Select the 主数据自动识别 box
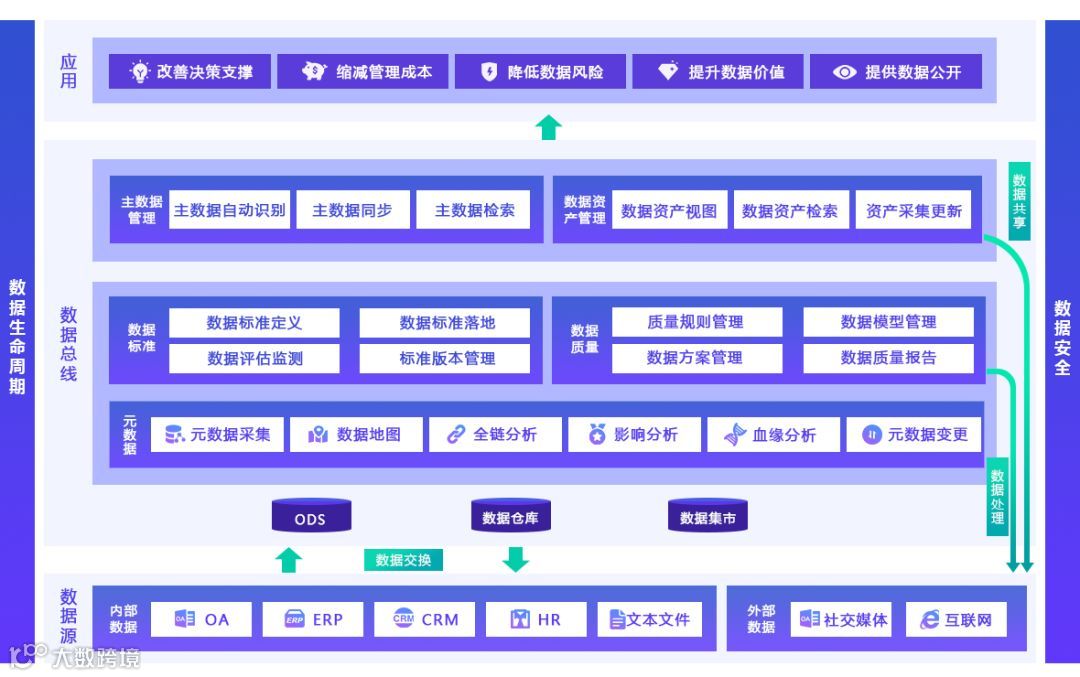This screenshot has width=1080, height=677. (x=229, y=210)
